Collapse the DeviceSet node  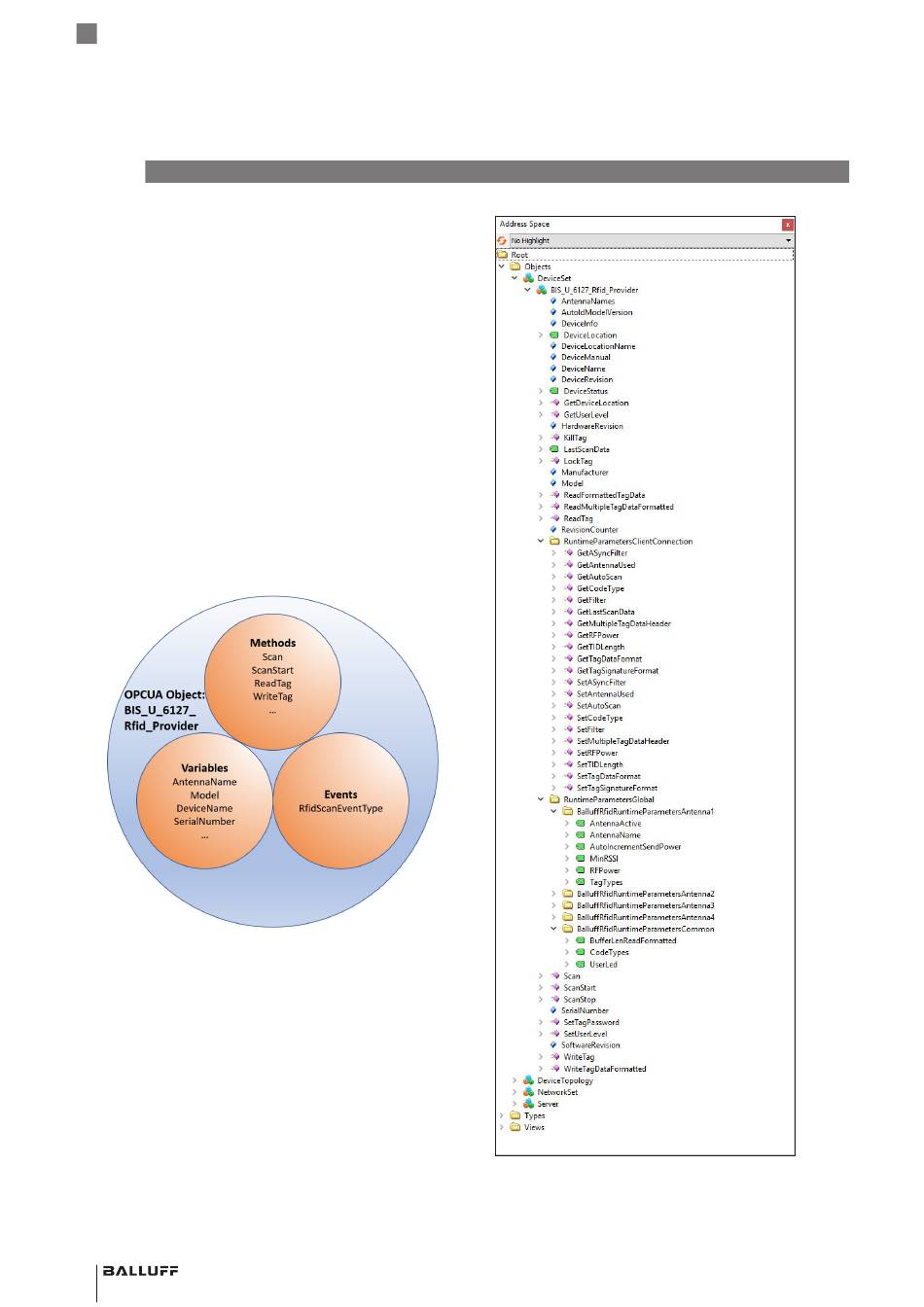point(515,278)
